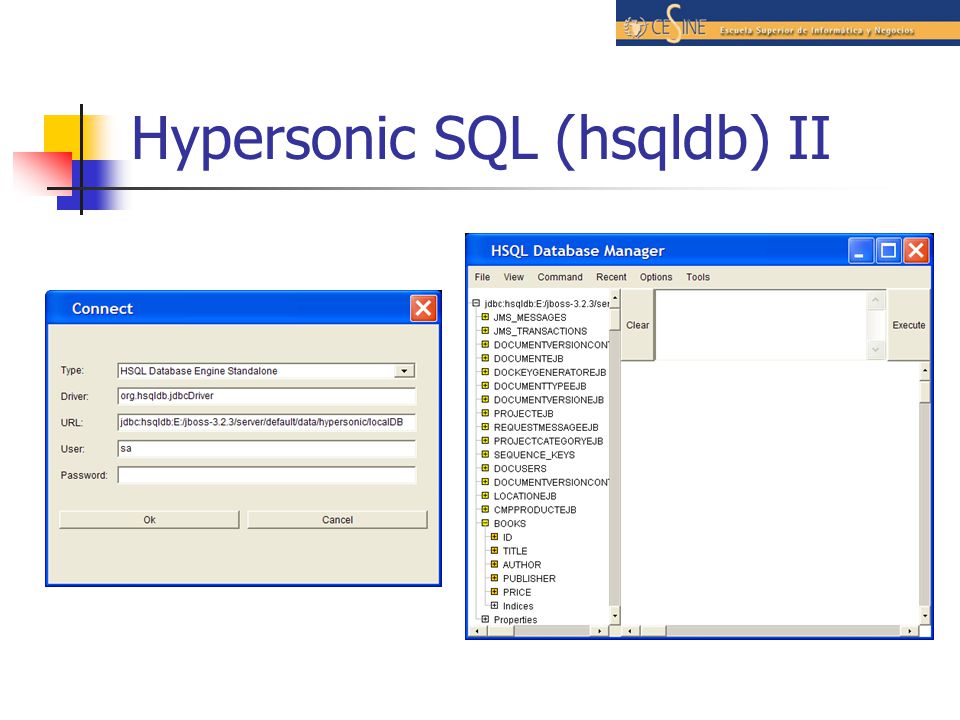Select the PUBLISHER column

pyautogui.click(x=529, y=579)
